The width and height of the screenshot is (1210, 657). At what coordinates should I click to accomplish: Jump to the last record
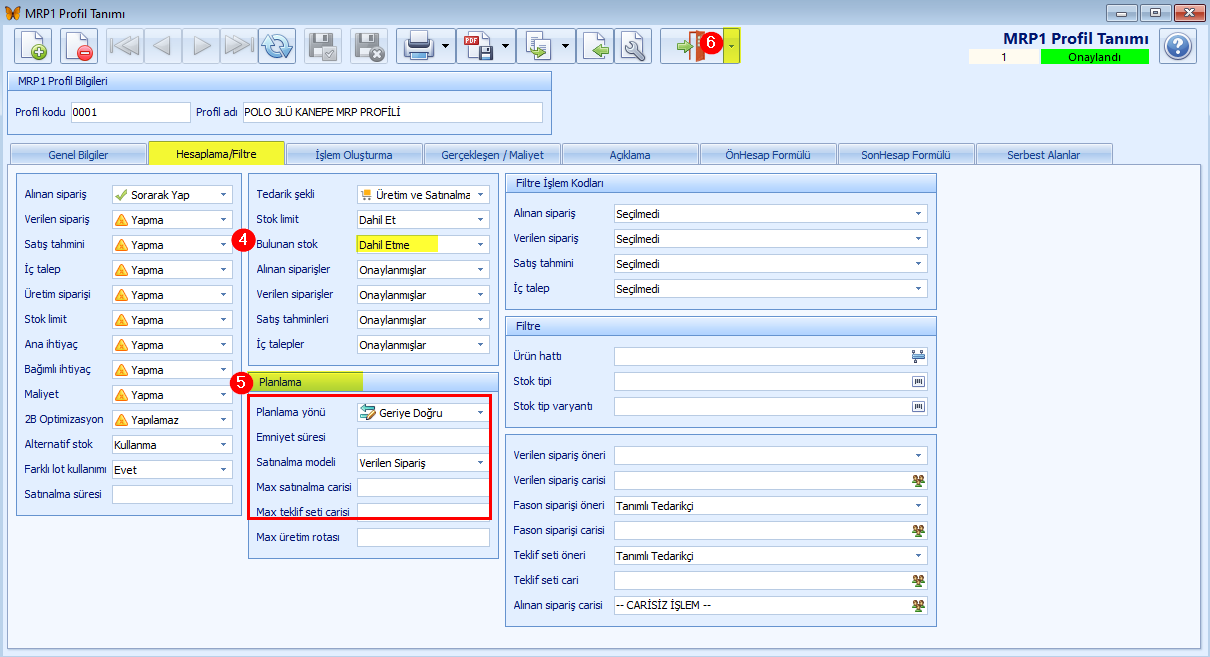239,46
